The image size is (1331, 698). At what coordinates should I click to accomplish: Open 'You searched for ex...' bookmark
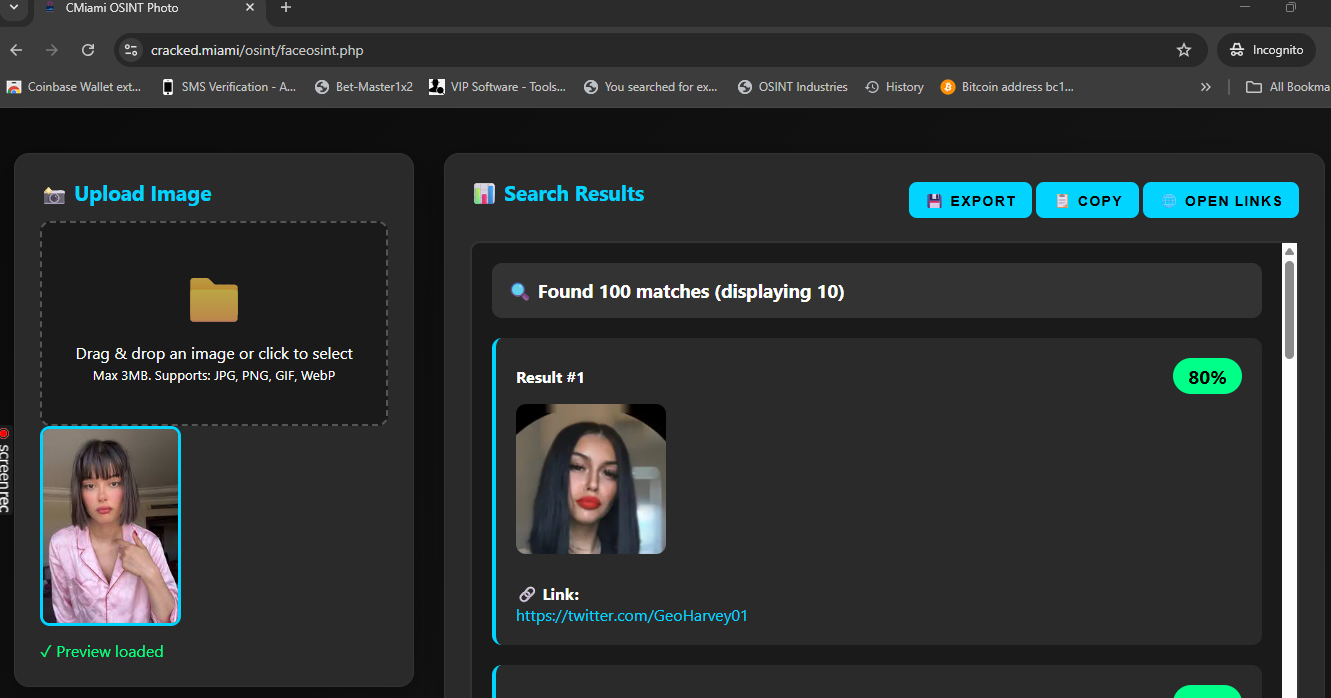click(x=651, y=87)
